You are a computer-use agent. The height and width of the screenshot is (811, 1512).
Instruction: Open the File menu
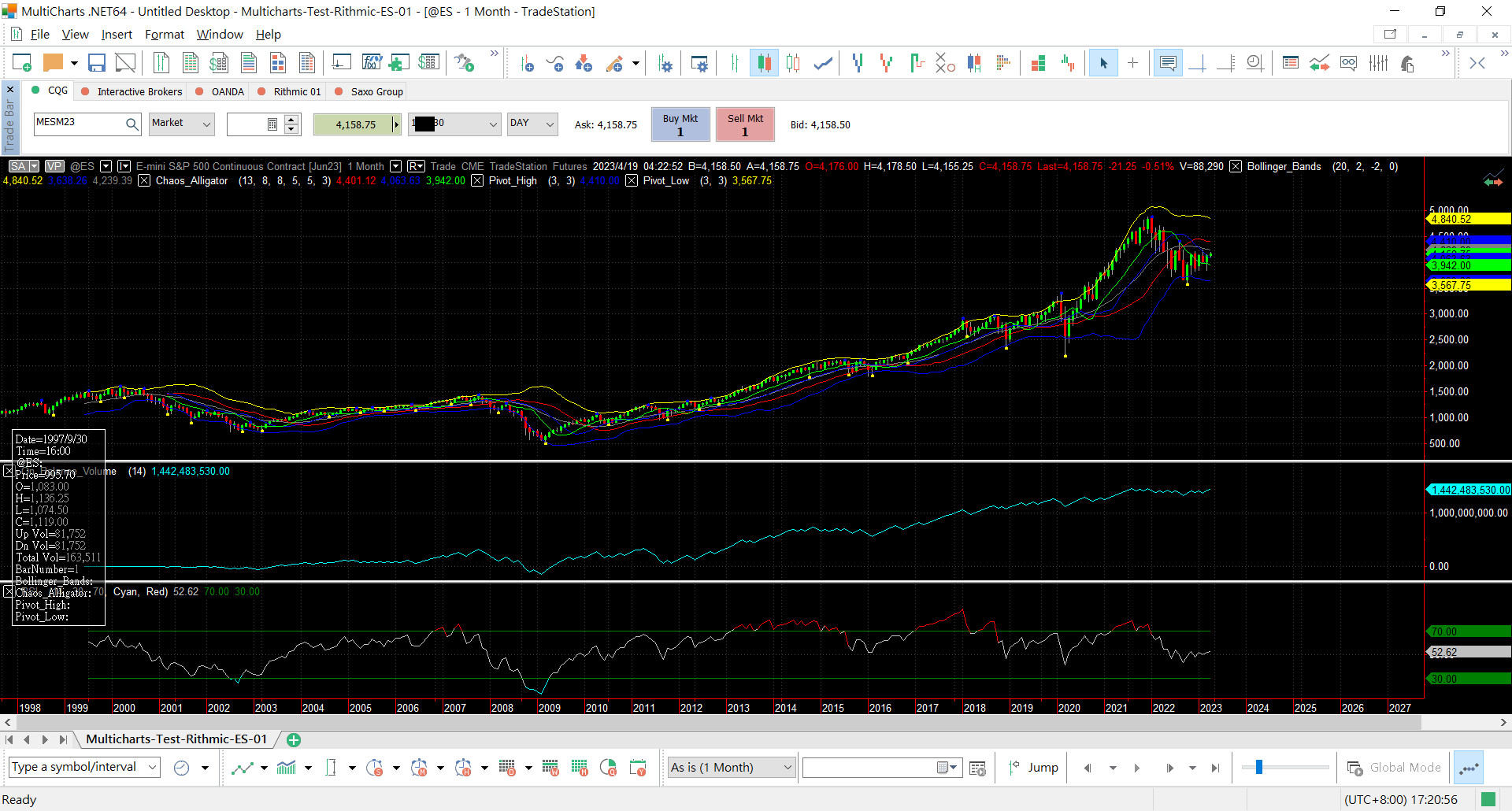tap(39, 35)
